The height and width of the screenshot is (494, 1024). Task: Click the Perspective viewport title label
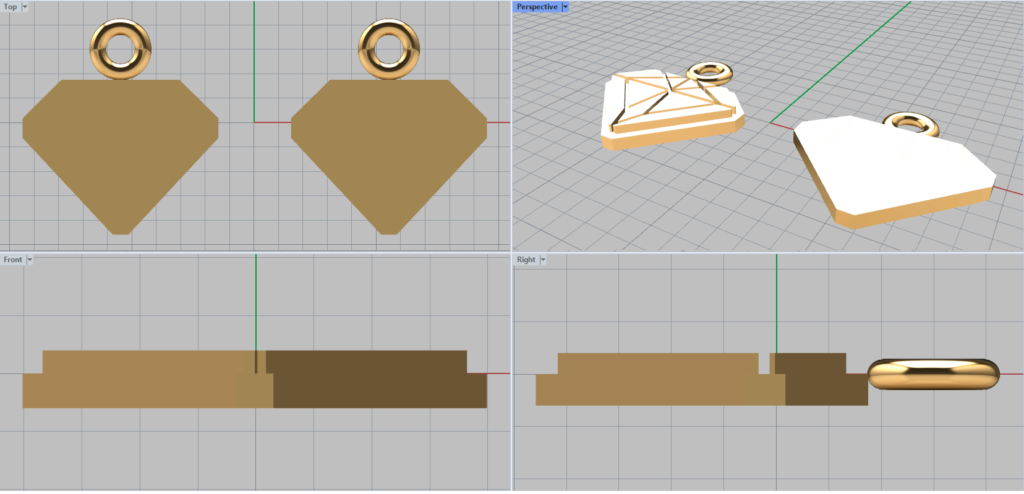pyautogui.click(x=537, y=6)
